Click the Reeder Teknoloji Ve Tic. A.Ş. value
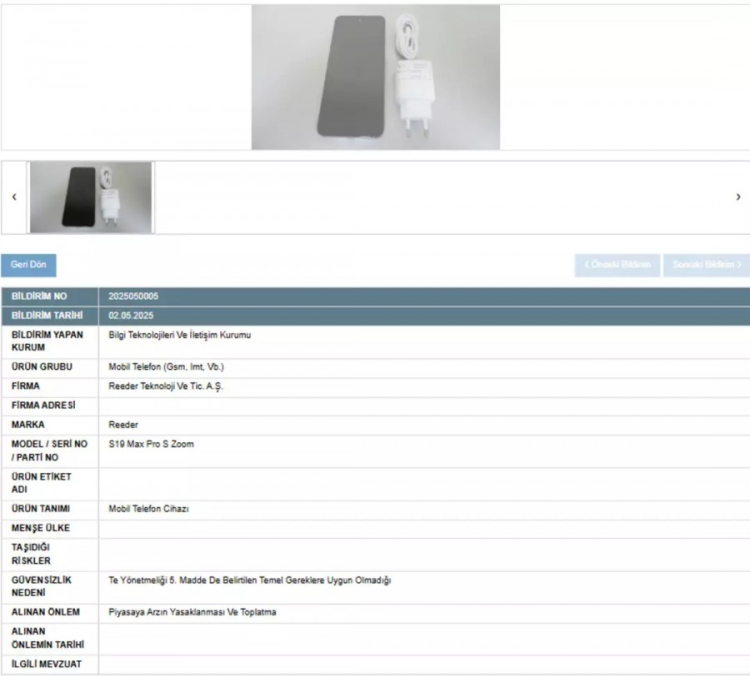 [165, 386]
